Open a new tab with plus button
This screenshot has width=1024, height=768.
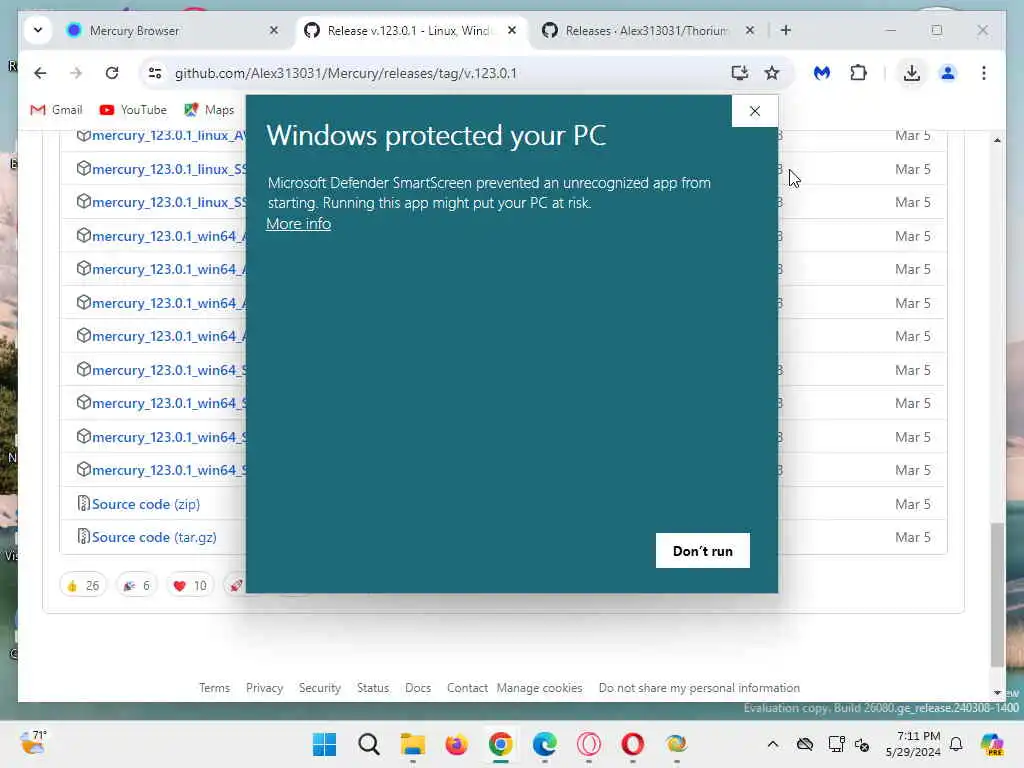click(x=786, y=30)
